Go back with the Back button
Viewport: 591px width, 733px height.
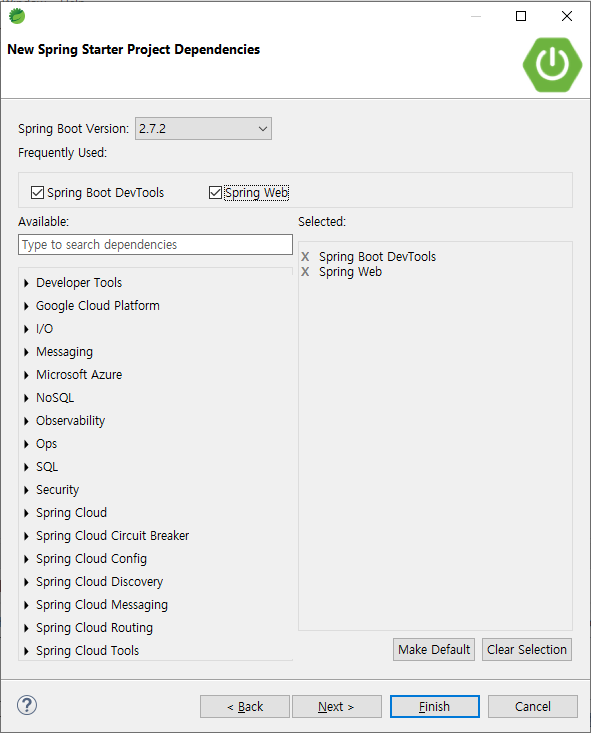(245, 706)
